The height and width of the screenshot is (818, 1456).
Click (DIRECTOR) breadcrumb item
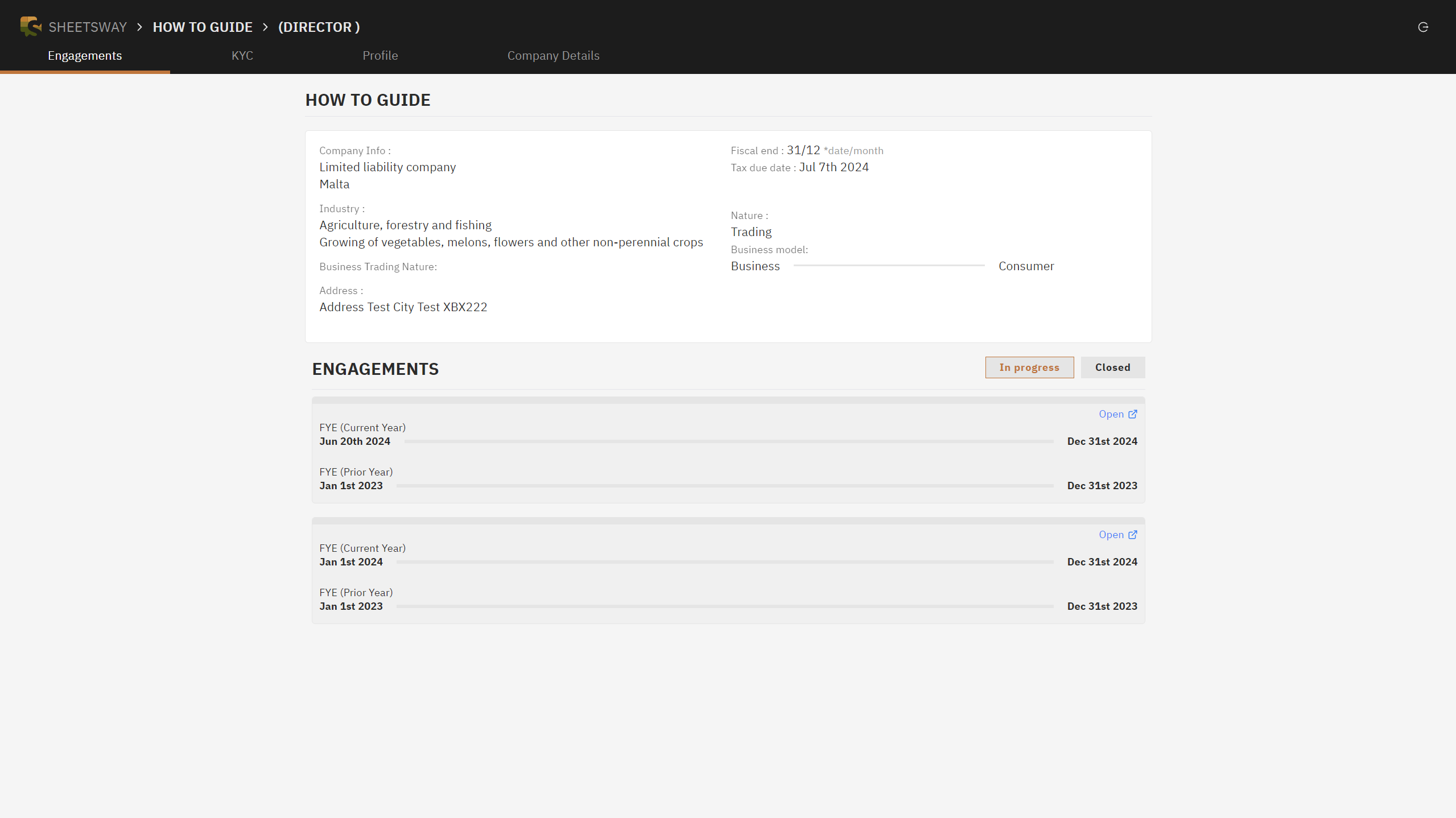click(x=319, y=27)
